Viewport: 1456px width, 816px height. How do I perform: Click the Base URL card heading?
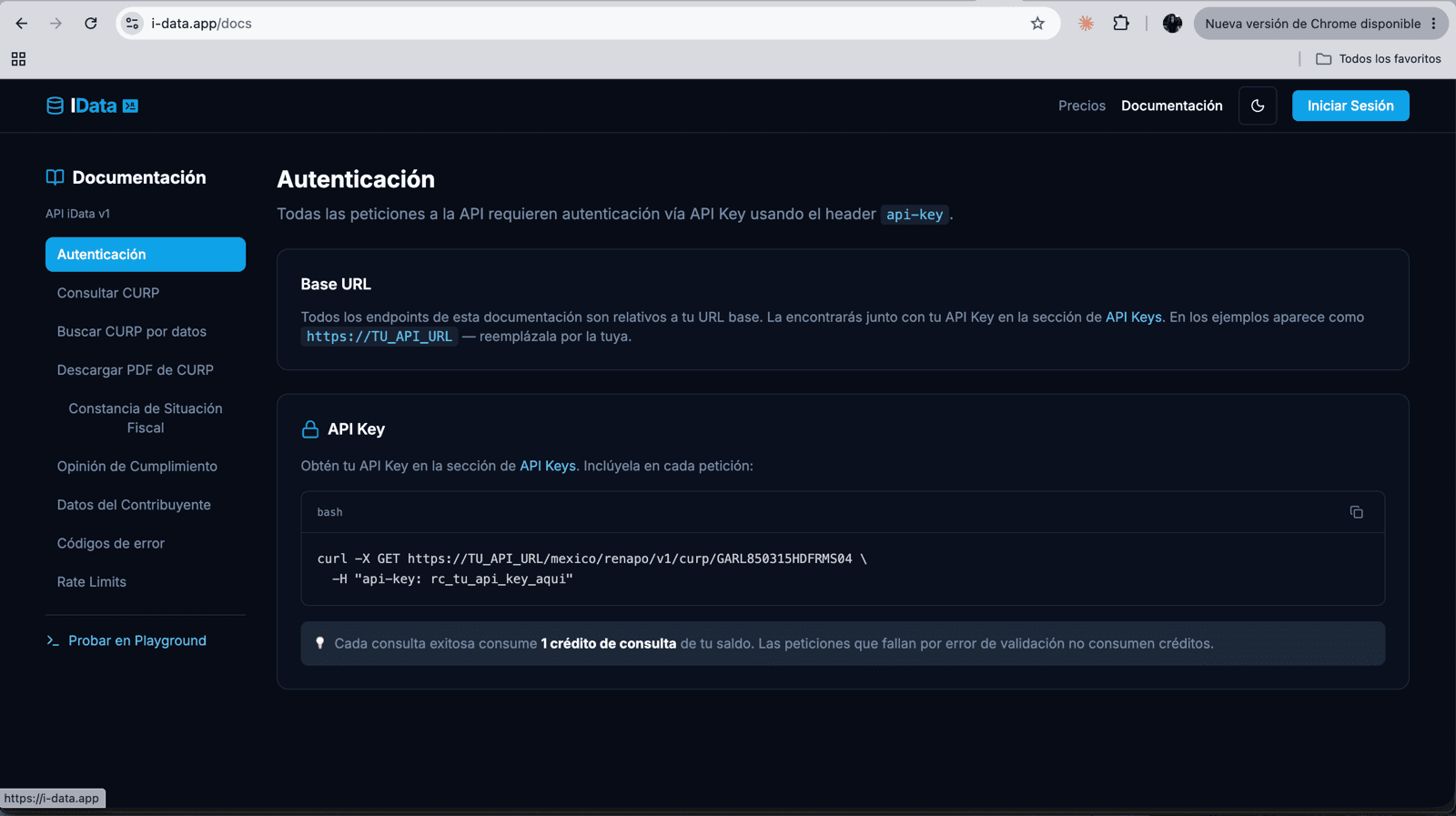336,285
